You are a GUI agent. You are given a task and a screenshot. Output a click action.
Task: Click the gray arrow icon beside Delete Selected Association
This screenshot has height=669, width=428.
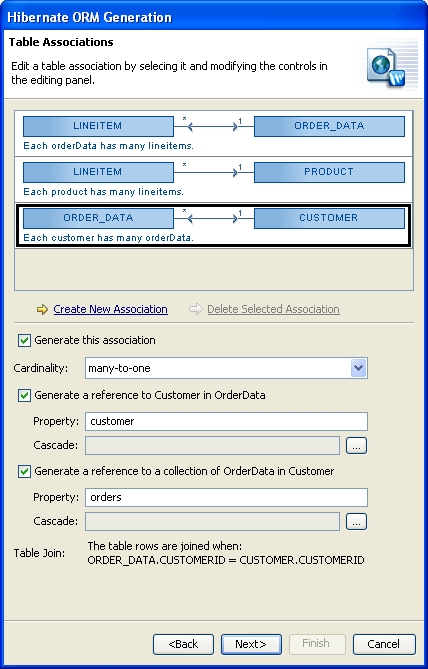pyautogui.click(x=195, y=309)
